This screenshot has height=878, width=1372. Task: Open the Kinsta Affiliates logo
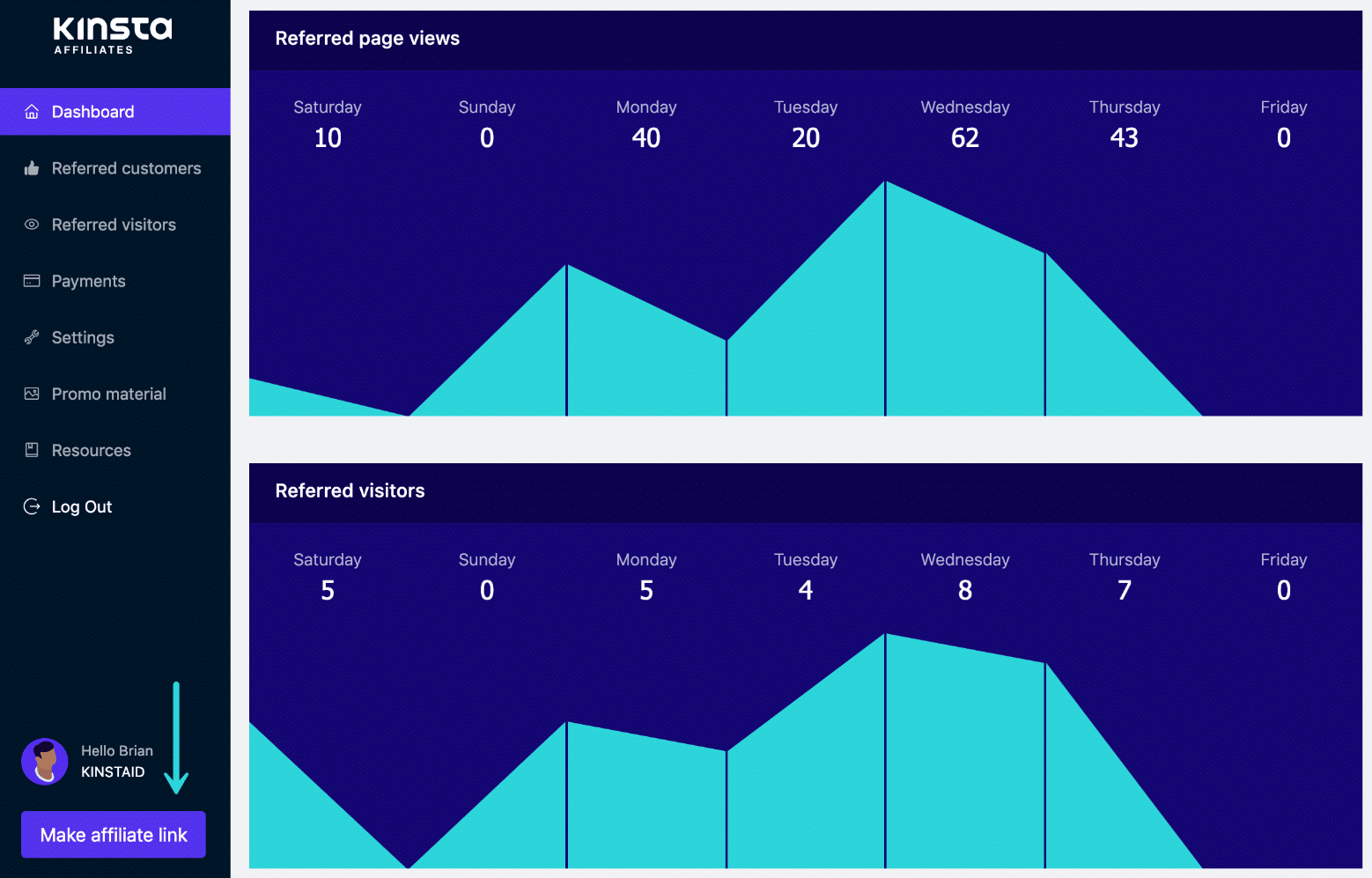coord(113,35)
